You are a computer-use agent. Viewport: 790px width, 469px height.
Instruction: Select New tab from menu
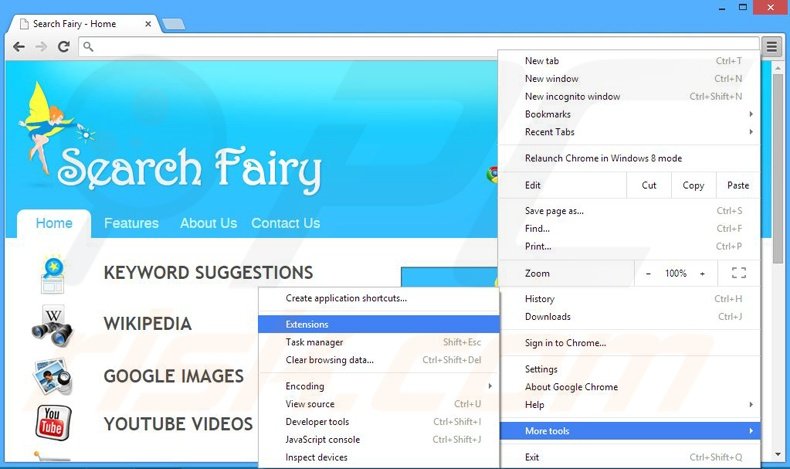[629, 61]
